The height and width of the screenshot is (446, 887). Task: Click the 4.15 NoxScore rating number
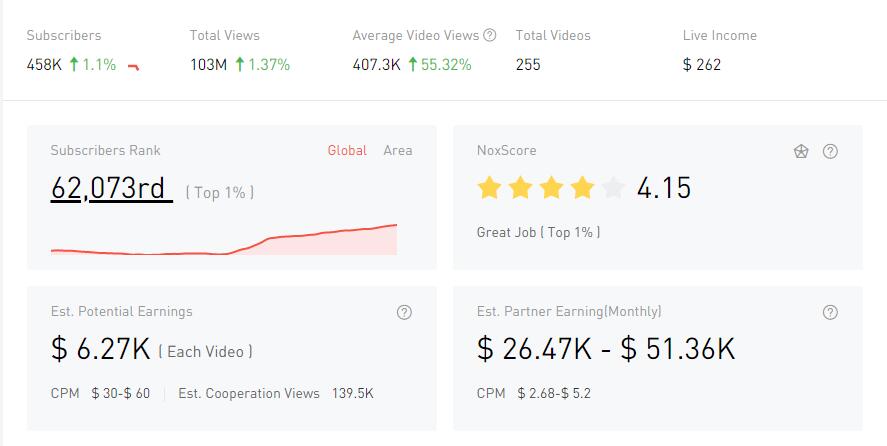pyautogui.click(x=664, y=188)
